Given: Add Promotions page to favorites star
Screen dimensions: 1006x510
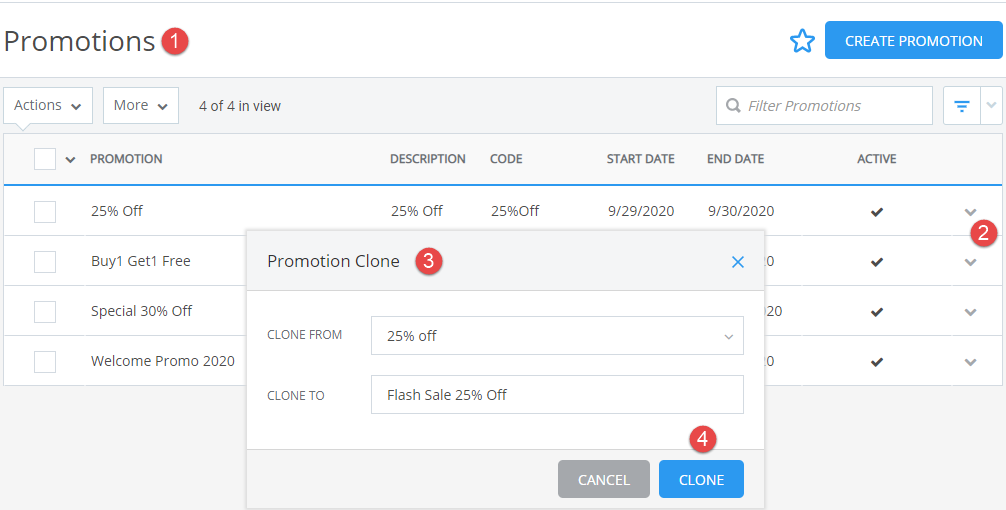Looking at the screenshot, I should tap(802, 41).
